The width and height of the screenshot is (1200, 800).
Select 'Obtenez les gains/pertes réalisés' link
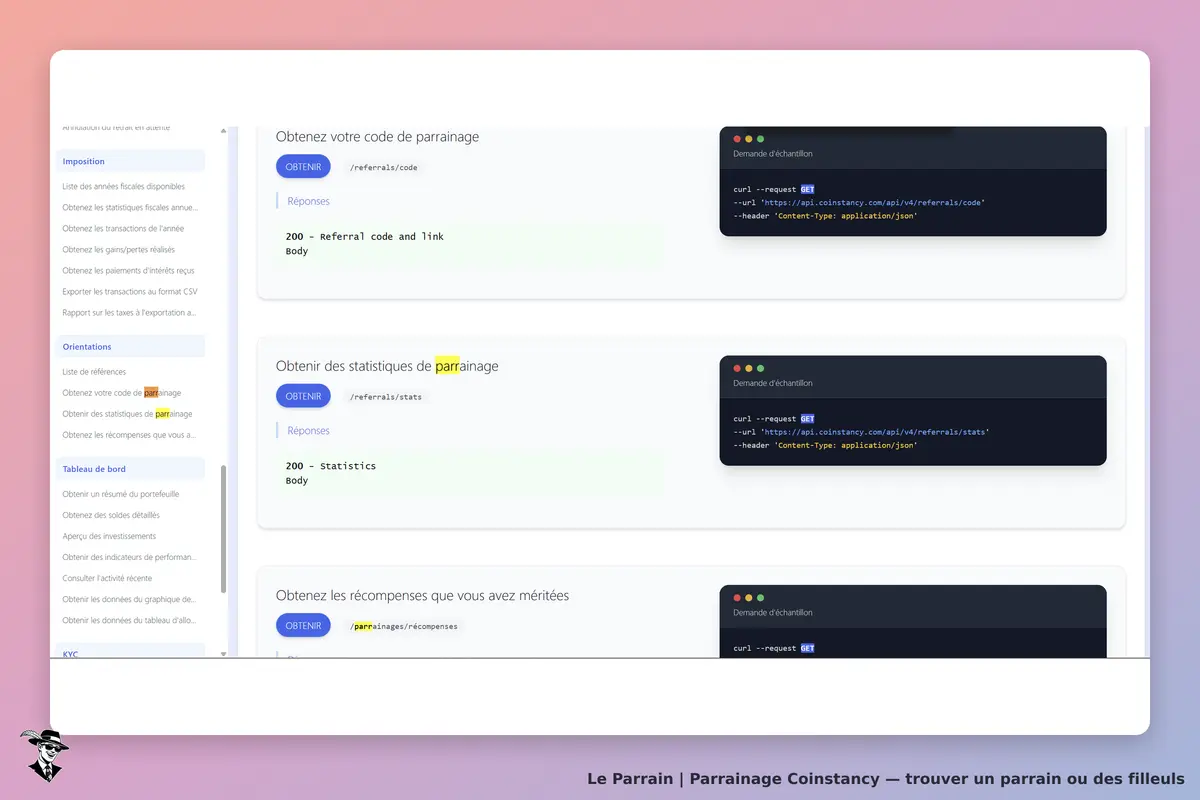(x=119, y=250)
